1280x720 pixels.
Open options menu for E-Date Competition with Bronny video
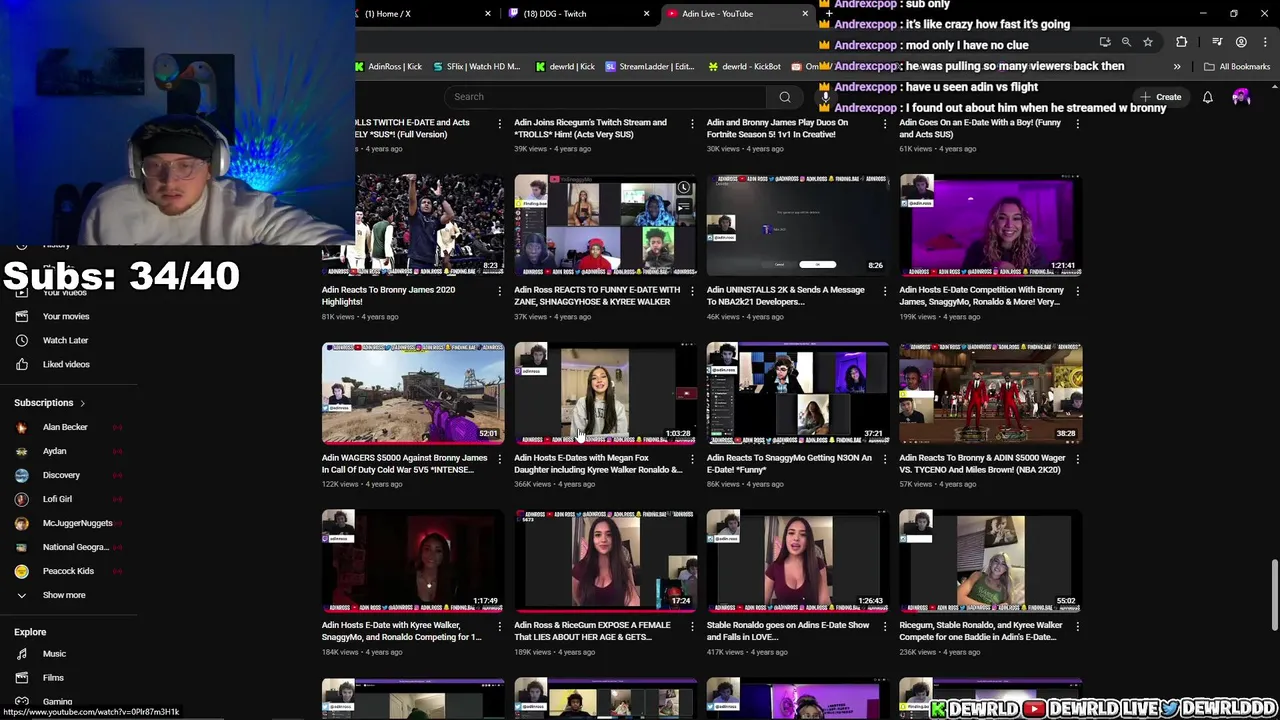[x=1077, y=291]
